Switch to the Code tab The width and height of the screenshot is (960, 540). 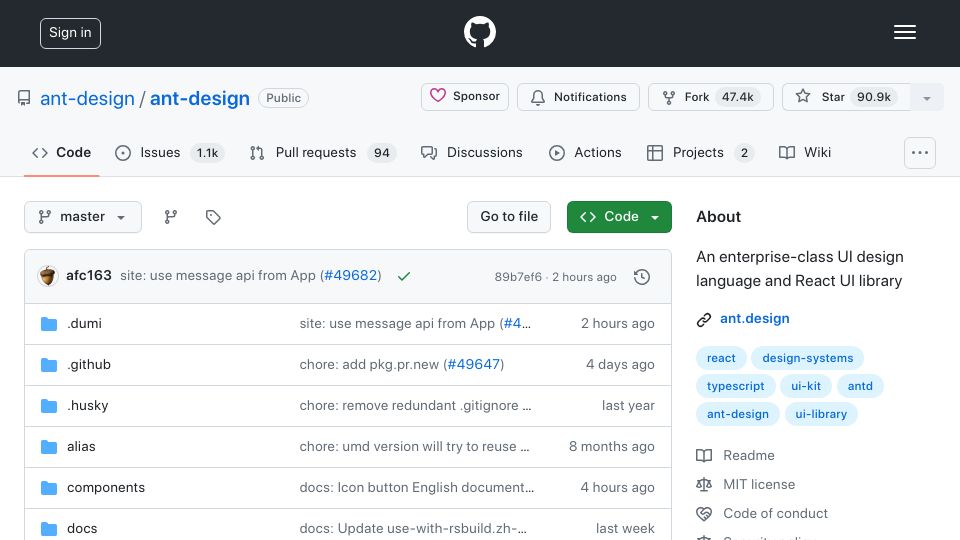coord(61,152)
